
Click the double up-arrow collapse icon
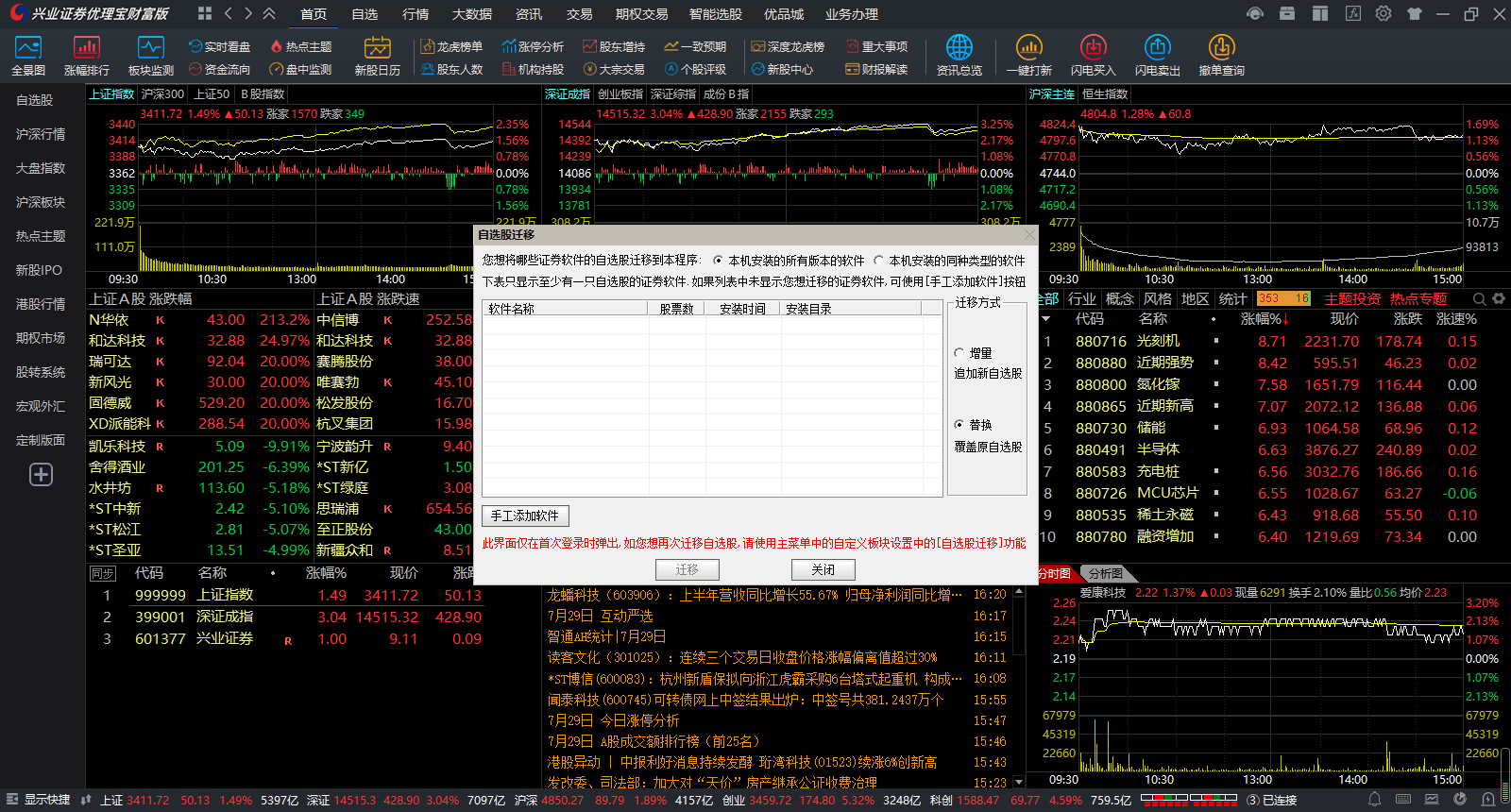click(x=269, y=13)
